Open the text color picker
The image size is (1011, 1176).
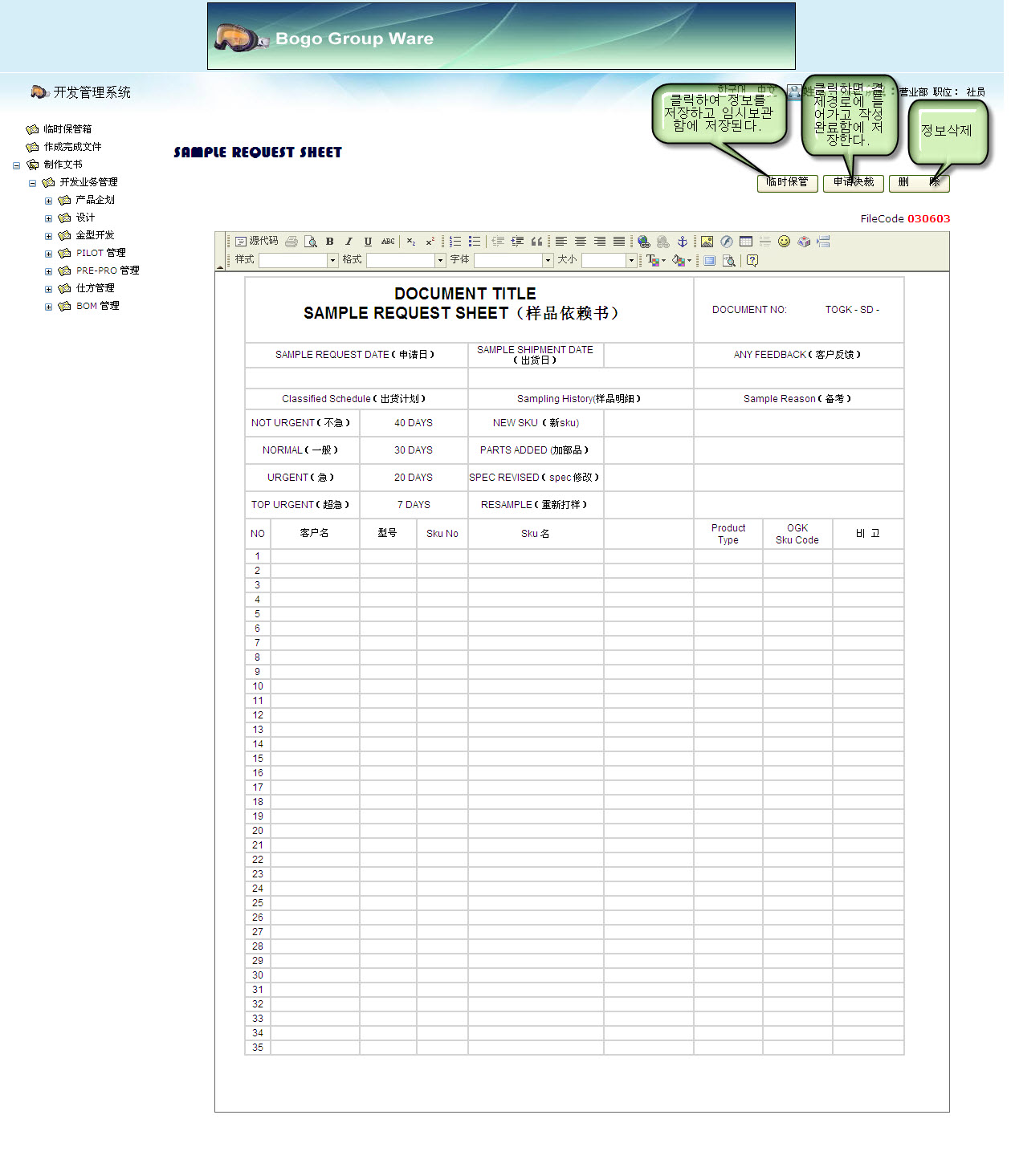(656, 260)
